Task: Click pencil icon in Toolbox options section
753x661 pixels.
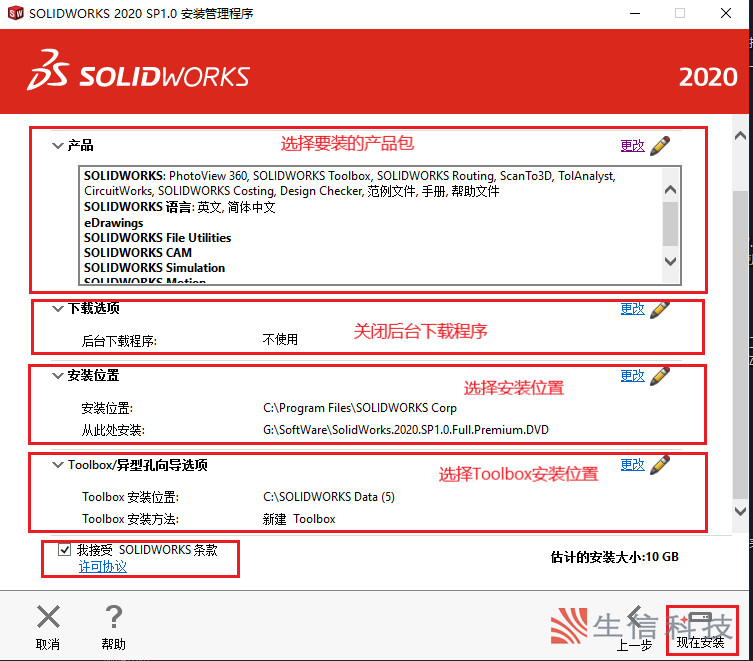Action: click(660, 465)
